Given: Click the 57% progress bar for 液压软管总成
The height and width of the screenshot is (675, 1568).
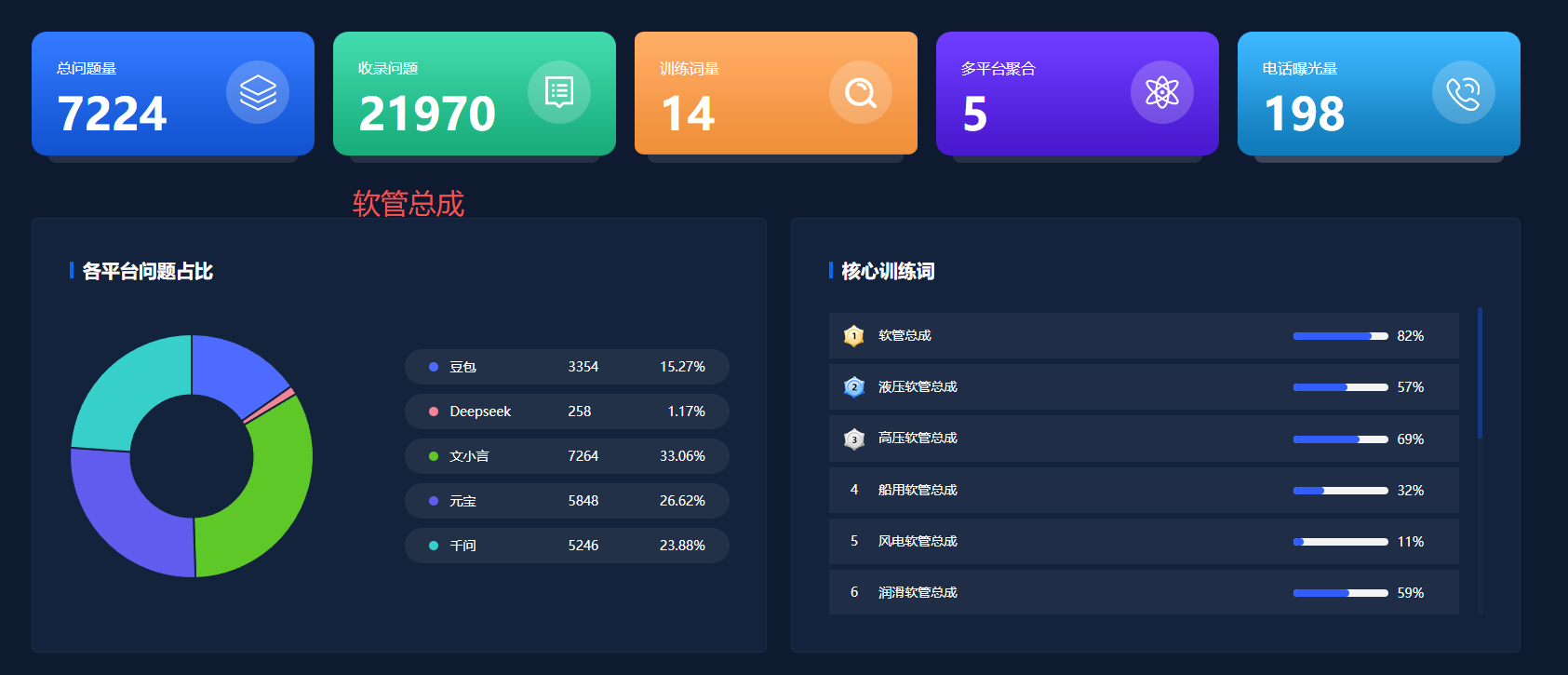Looking at the screenshot, I should pyautogui.click(x=1341, y=387).
